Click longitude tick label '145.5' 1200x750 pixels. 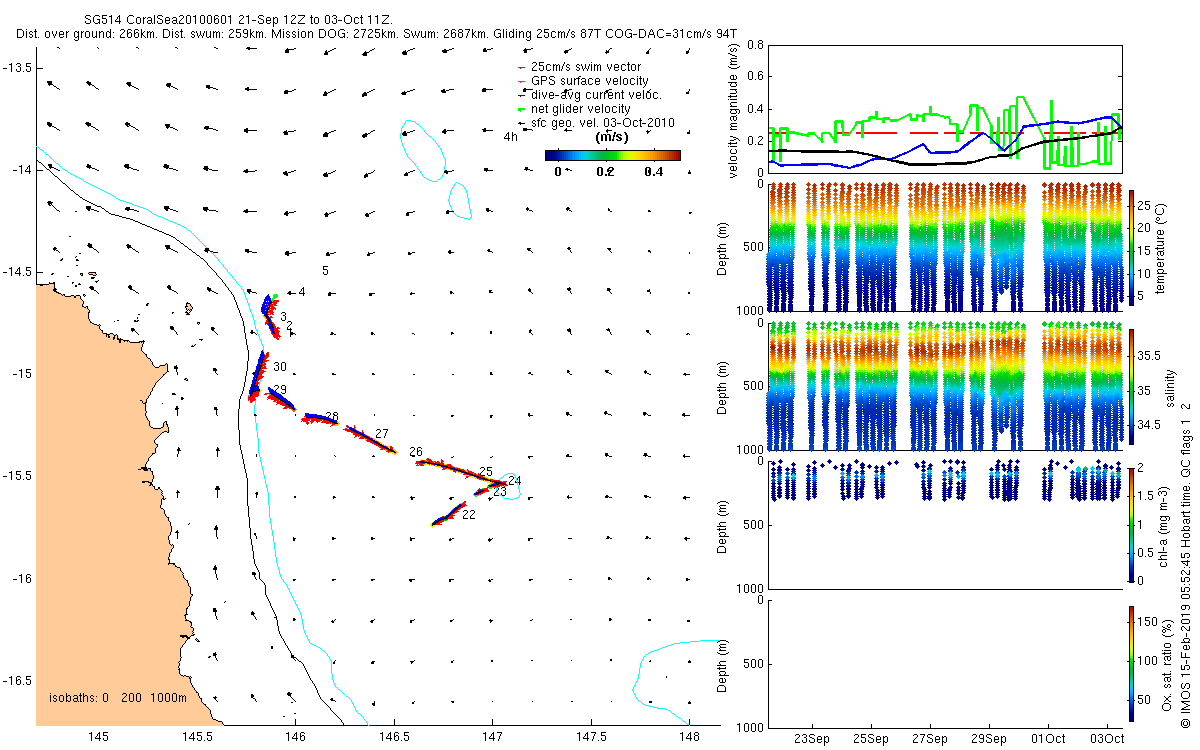click(197, 737)
